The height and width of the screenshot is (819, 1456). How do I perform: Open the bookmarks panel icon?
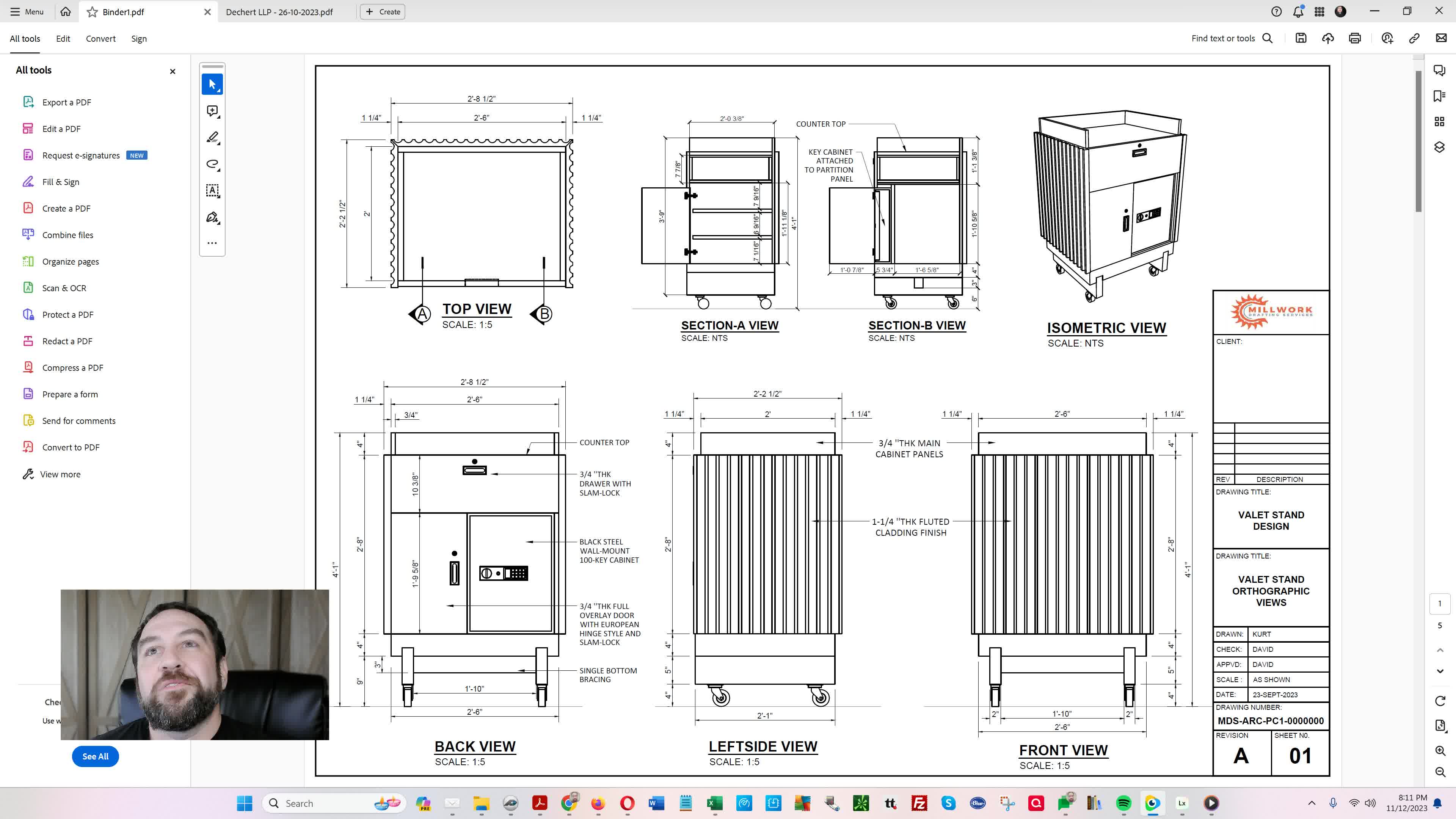tap(1439, 96)
